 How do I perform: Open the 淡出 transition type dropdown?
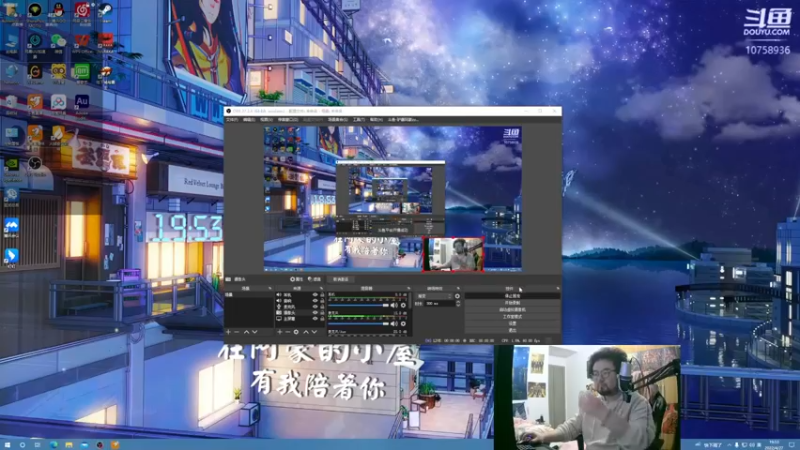tap(435, 296)
